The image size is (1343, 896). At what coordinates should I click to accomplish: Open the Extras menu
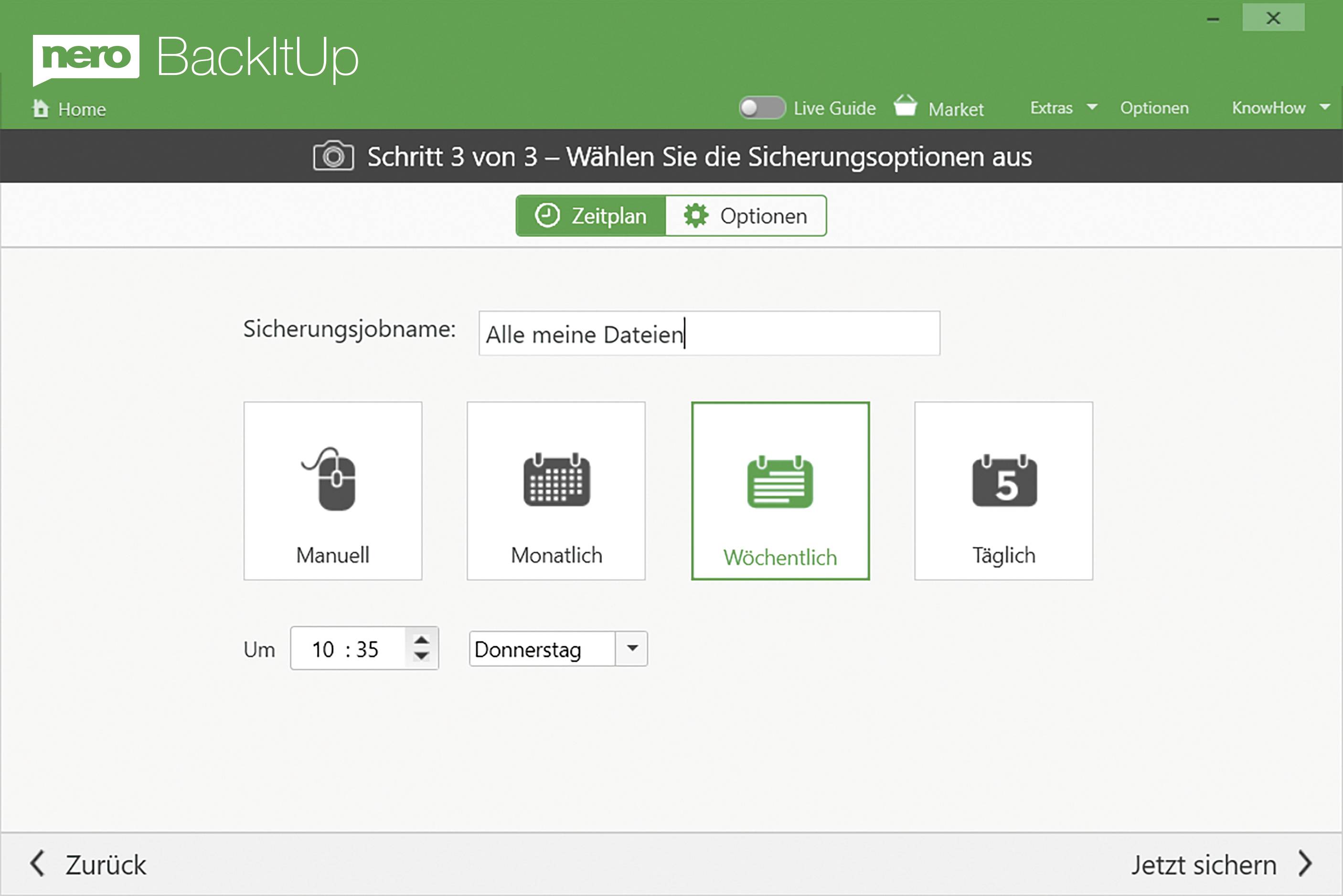1051,108
